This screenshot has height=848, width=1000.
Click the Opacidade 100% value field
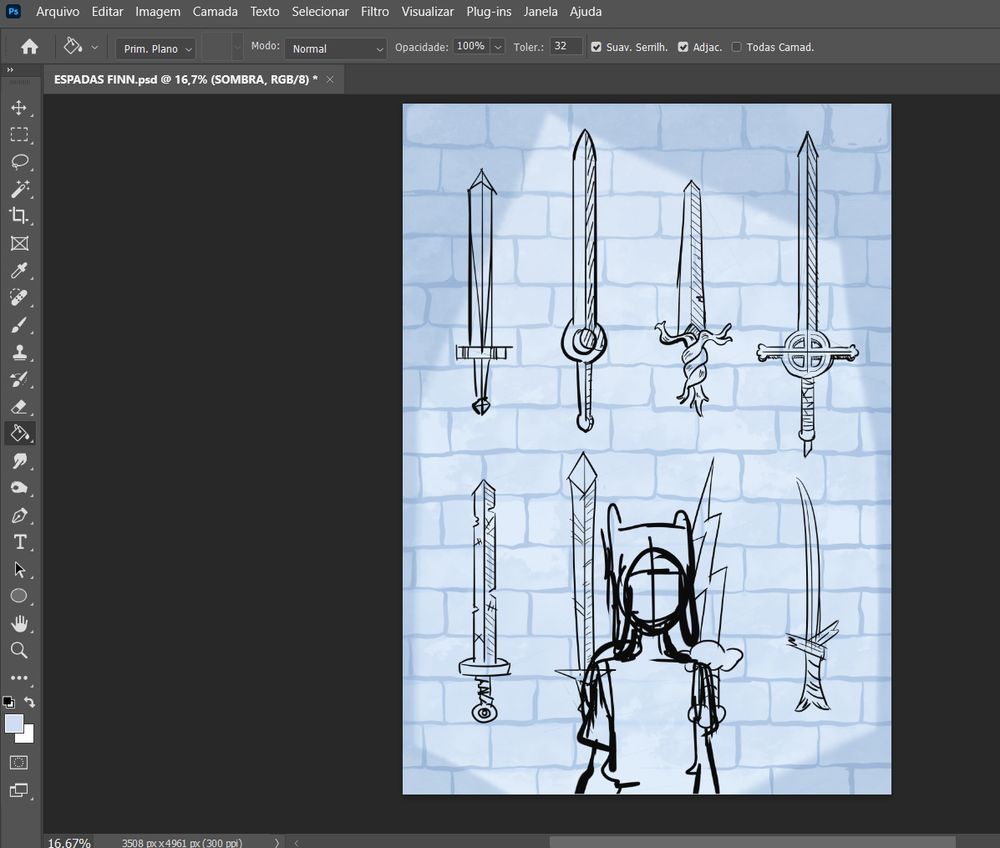click(x=471, y=46)
